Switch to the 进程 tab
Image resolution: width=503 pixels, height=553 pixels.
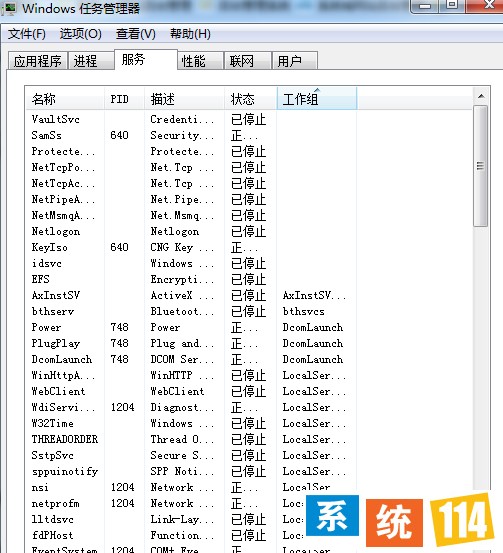(x=91, y=61)
